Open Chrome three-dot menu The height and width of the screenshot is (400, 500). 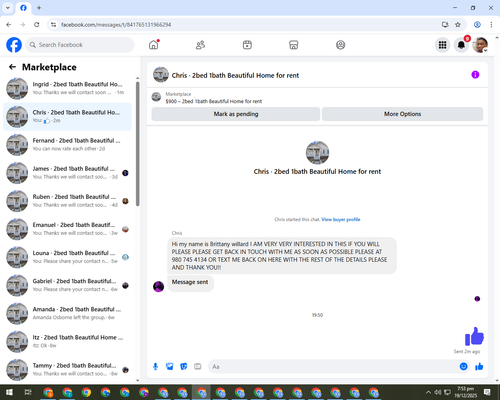pyautogui.click(x=491, y=25)
